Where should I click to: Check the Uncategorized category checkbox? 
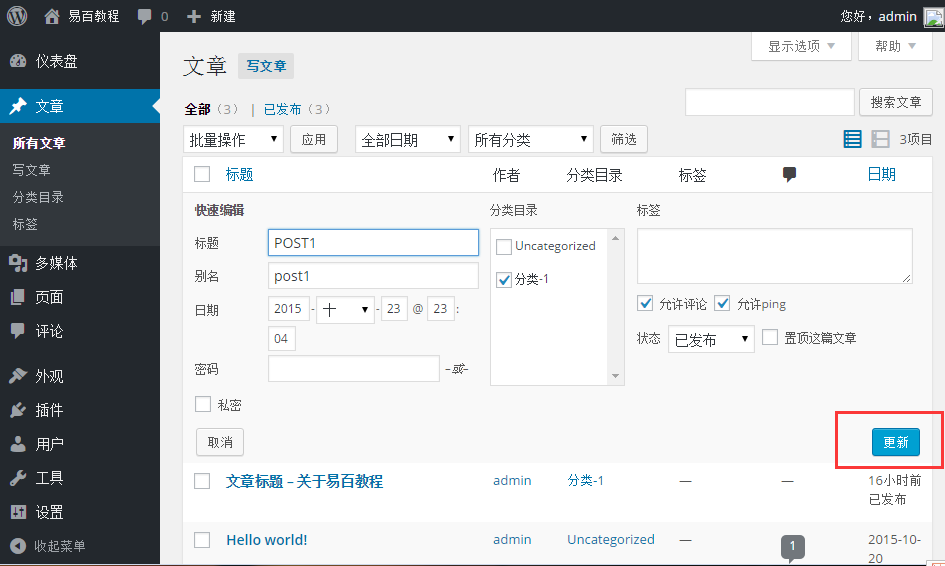[504, 246]
